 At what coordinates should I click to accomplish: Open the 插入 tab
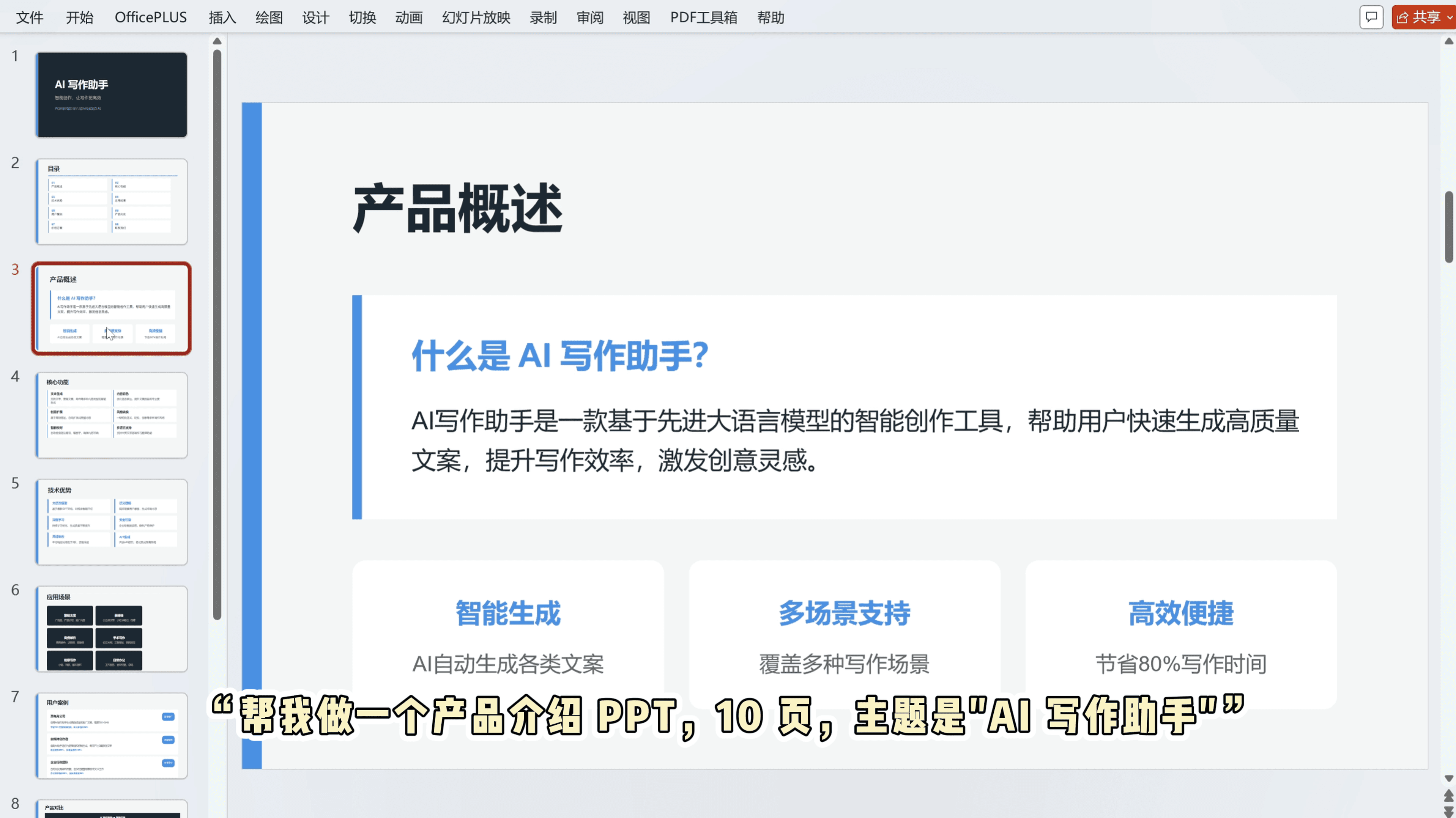tap(222, 17)
